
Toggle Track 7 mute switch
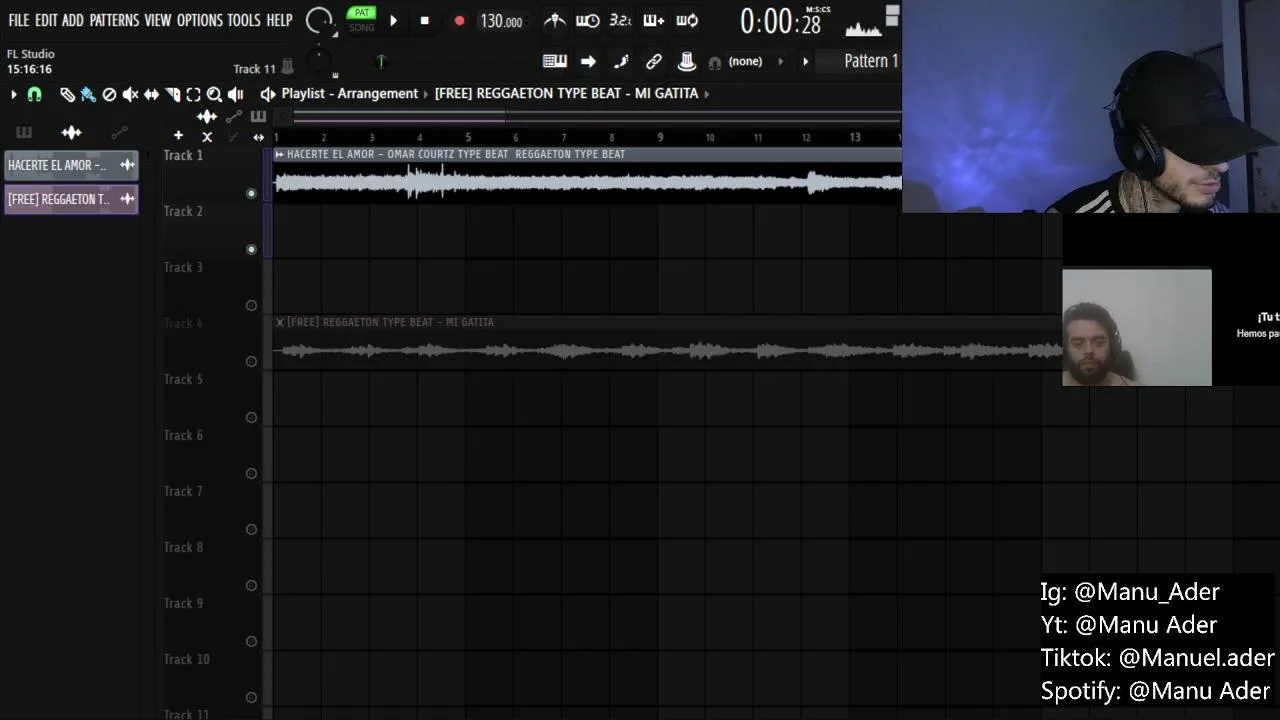pyautogui.click(x=251, y=529)
